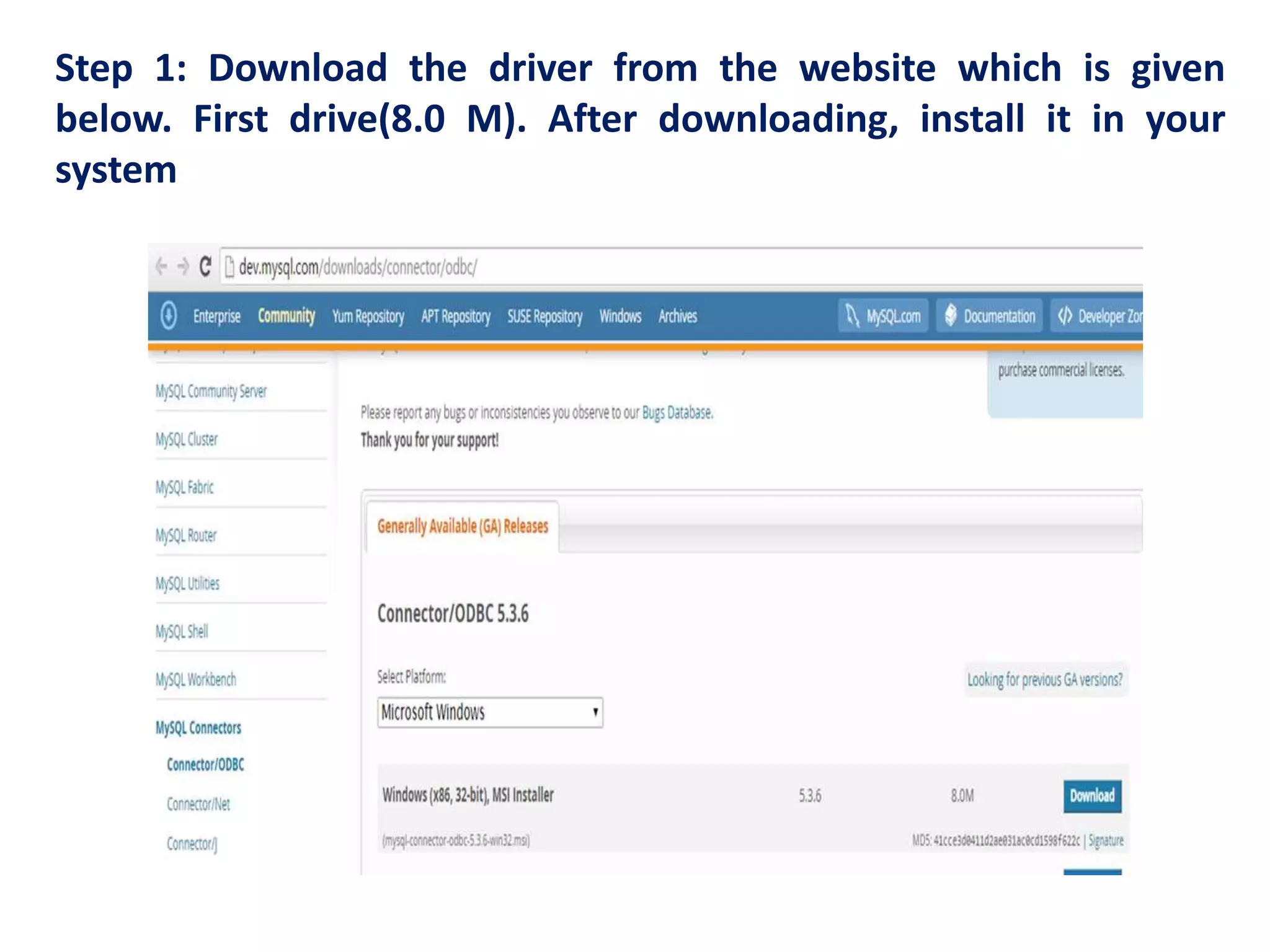Screen dimensions: 1270x952
Task: Select the Generally Available (GA) Releases tab
Action: coord(463,526)
